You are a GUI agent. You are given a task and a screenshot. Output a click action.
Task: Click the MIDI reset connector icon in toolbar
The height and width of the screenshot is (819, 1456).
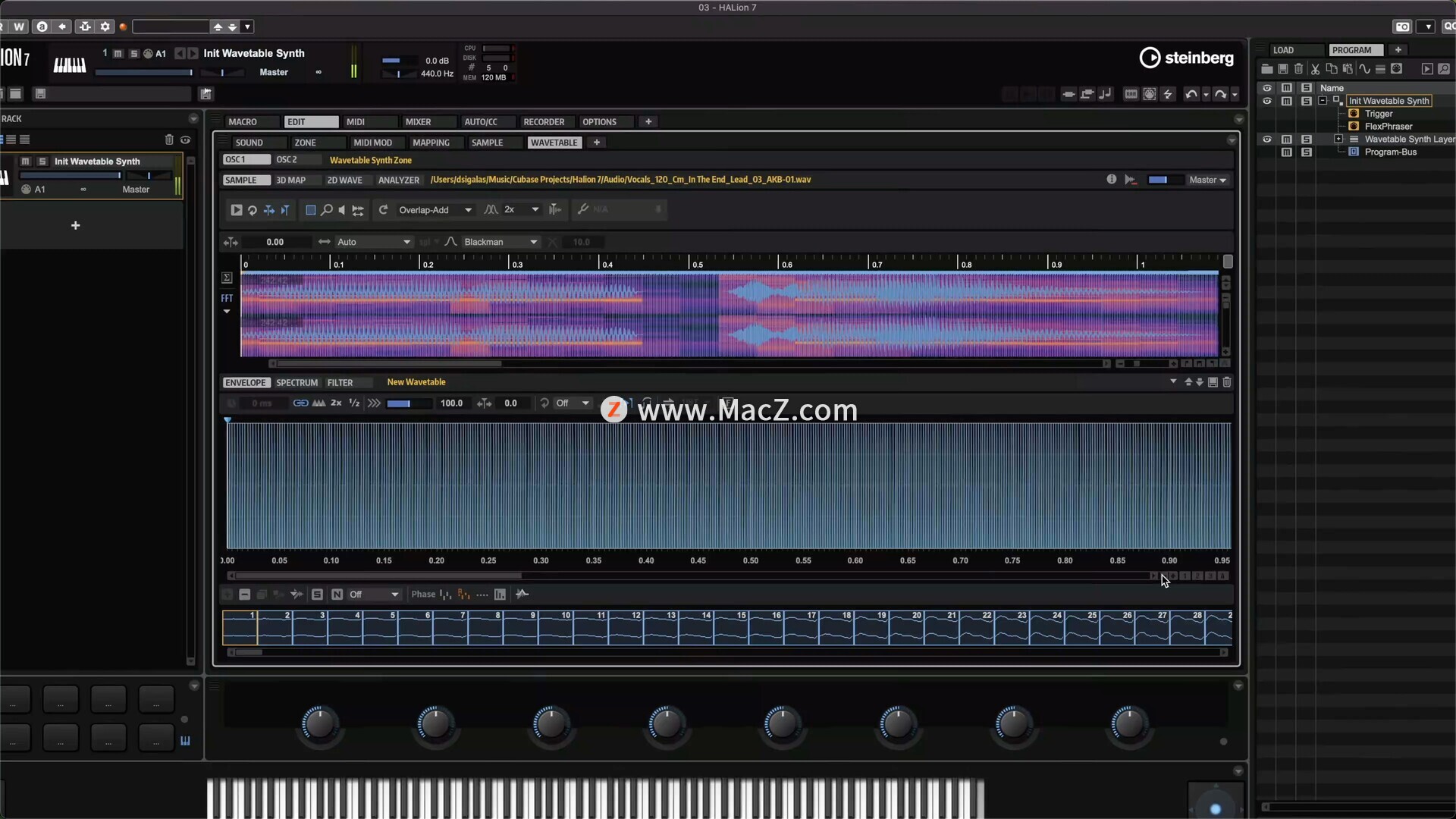[1150, 94]
